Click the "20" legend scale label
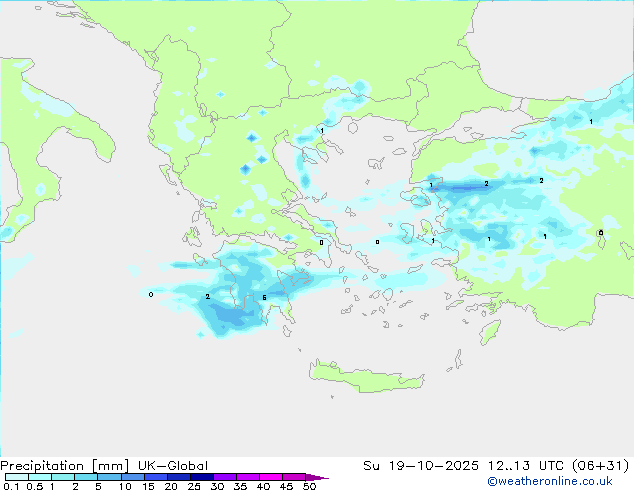 (171, 486)
